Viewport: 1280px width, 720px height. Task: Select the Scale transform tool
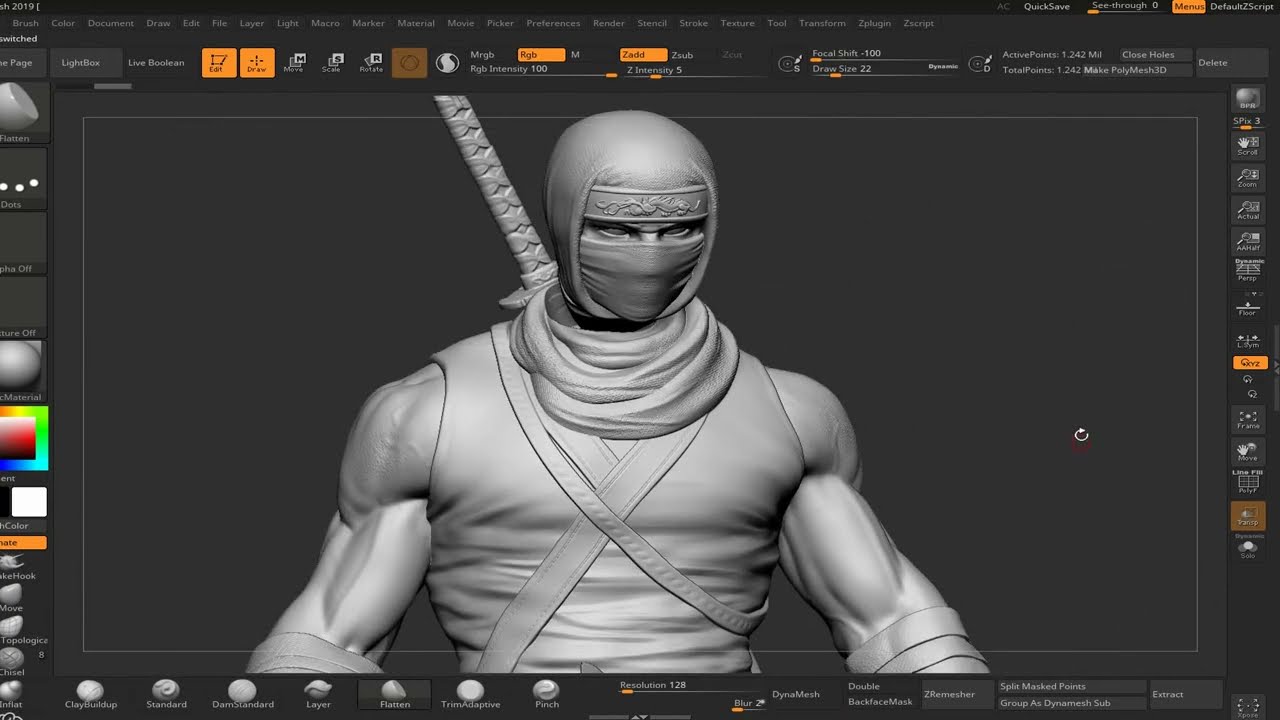[332, 63]
